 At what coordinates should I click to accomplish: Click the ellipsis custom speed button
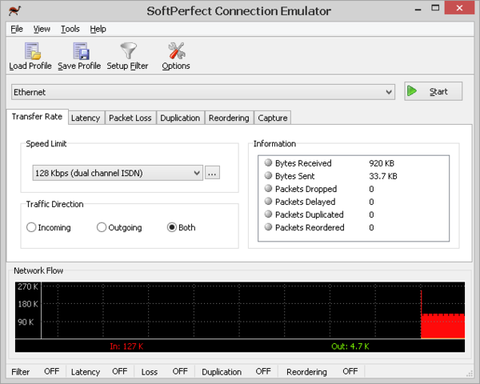(x=212, y=173)
